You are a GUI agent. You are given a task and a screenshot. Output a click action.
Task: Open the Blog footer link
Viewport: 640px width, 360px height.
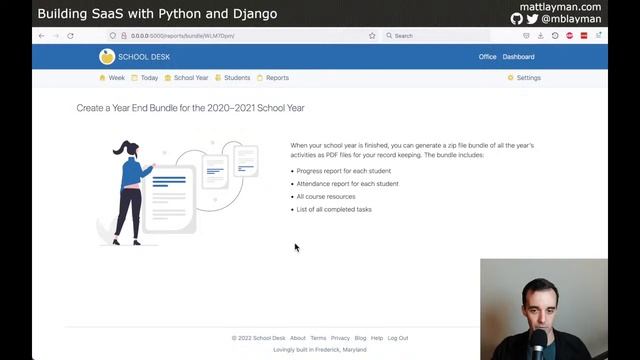360,338
